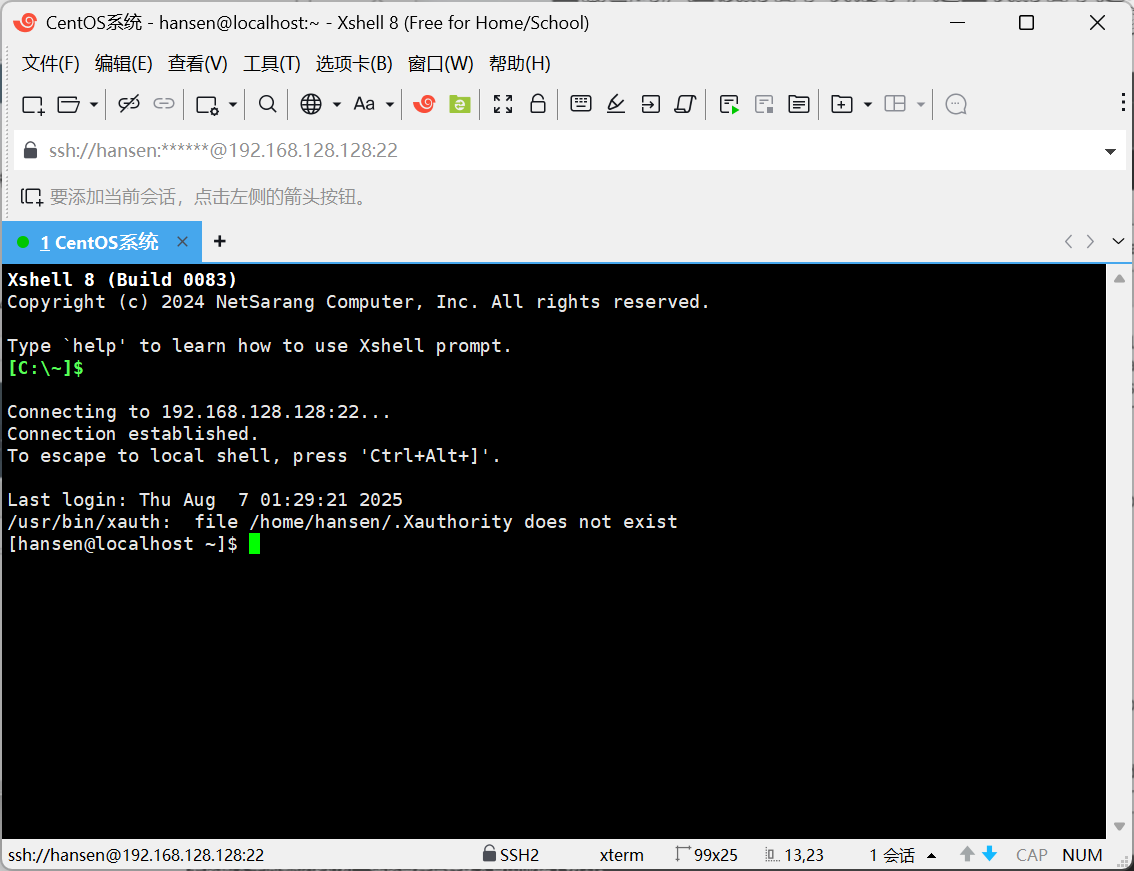Close the CentOS系统 session tab
The image size is (1134, 871).
182,241
